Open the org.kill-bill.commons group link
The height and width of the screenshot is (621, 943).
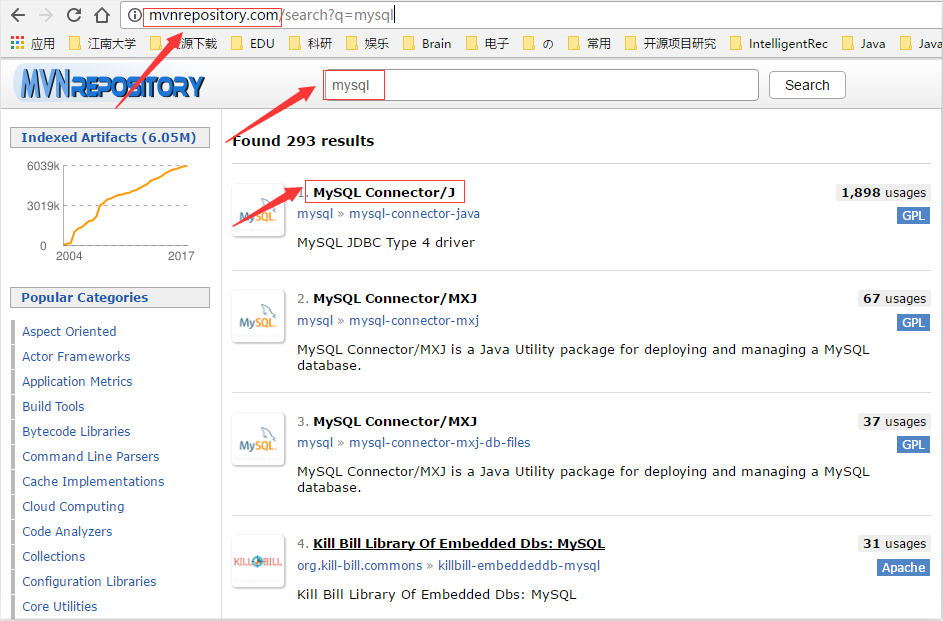click(x=360, y=566)
